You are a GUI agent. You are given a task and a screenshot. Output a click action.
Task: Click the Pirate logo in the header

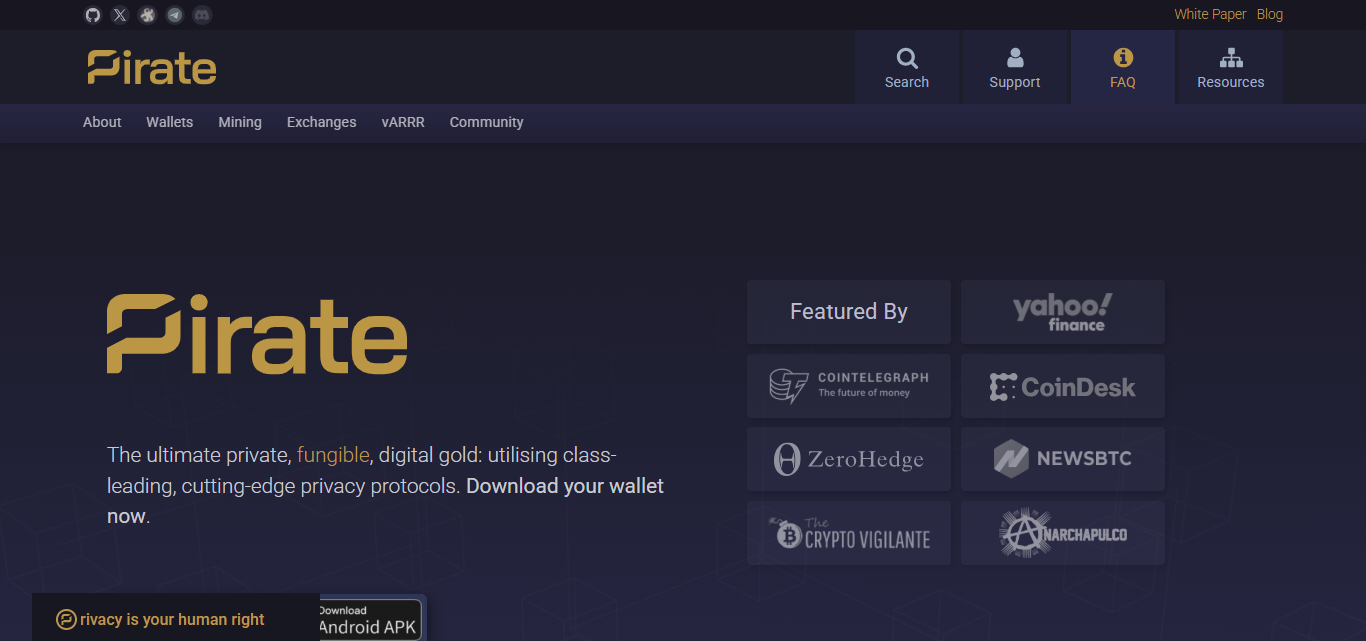coord(152,67)
